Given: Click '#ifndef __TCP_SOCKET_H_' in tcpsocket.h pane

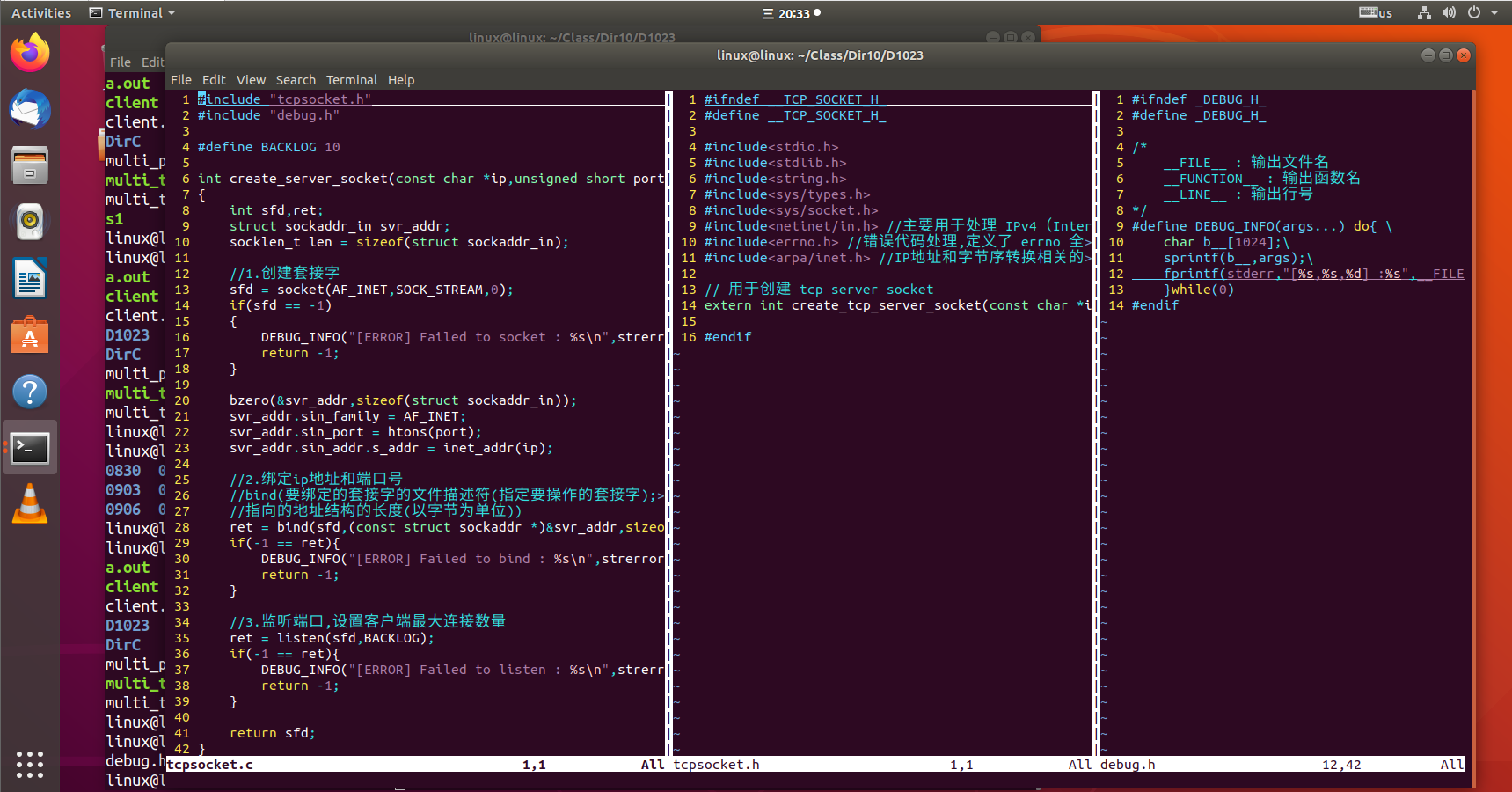Looking at the screenshot, I should click(795, 99).
